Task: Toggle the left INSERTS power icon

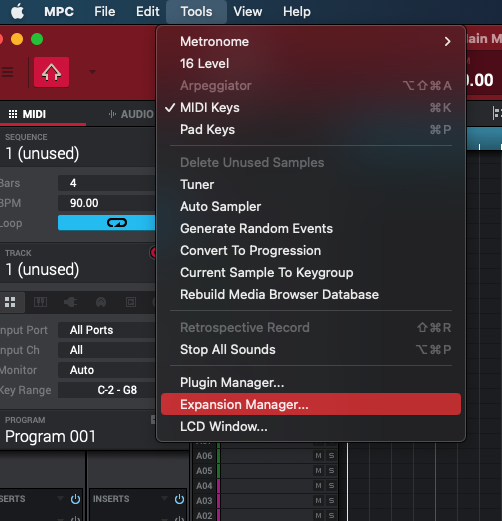Action: click(x=75, y=499)
